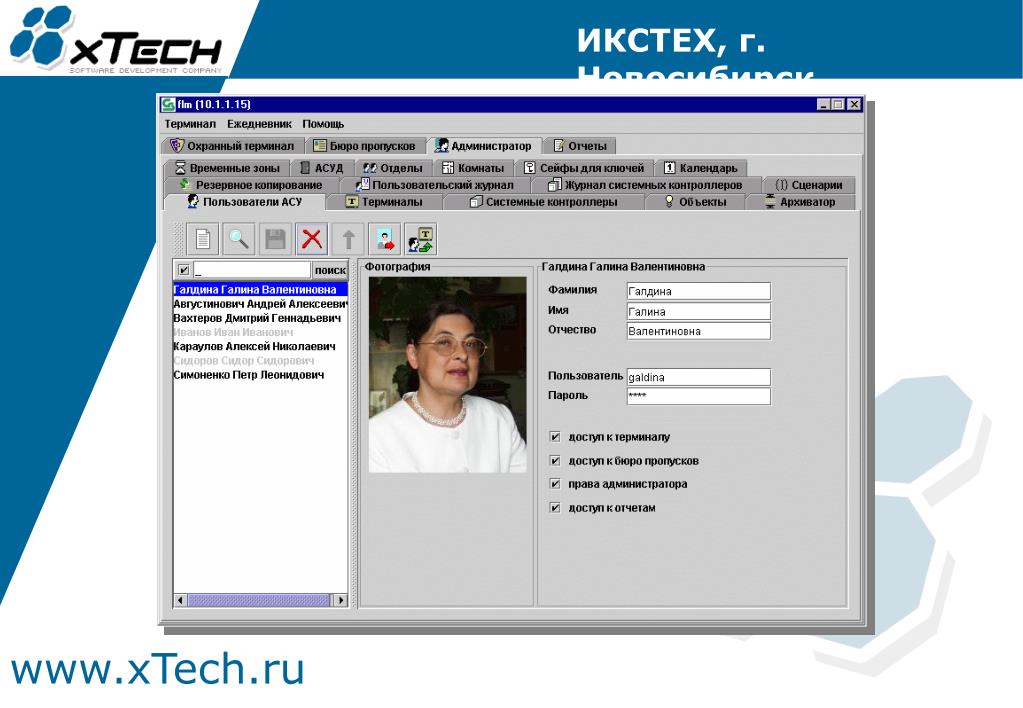Image resolution: width=1023 pixels, height=708 pixels.
Task: Open the Охранный терминал tab
Action: 232,146
